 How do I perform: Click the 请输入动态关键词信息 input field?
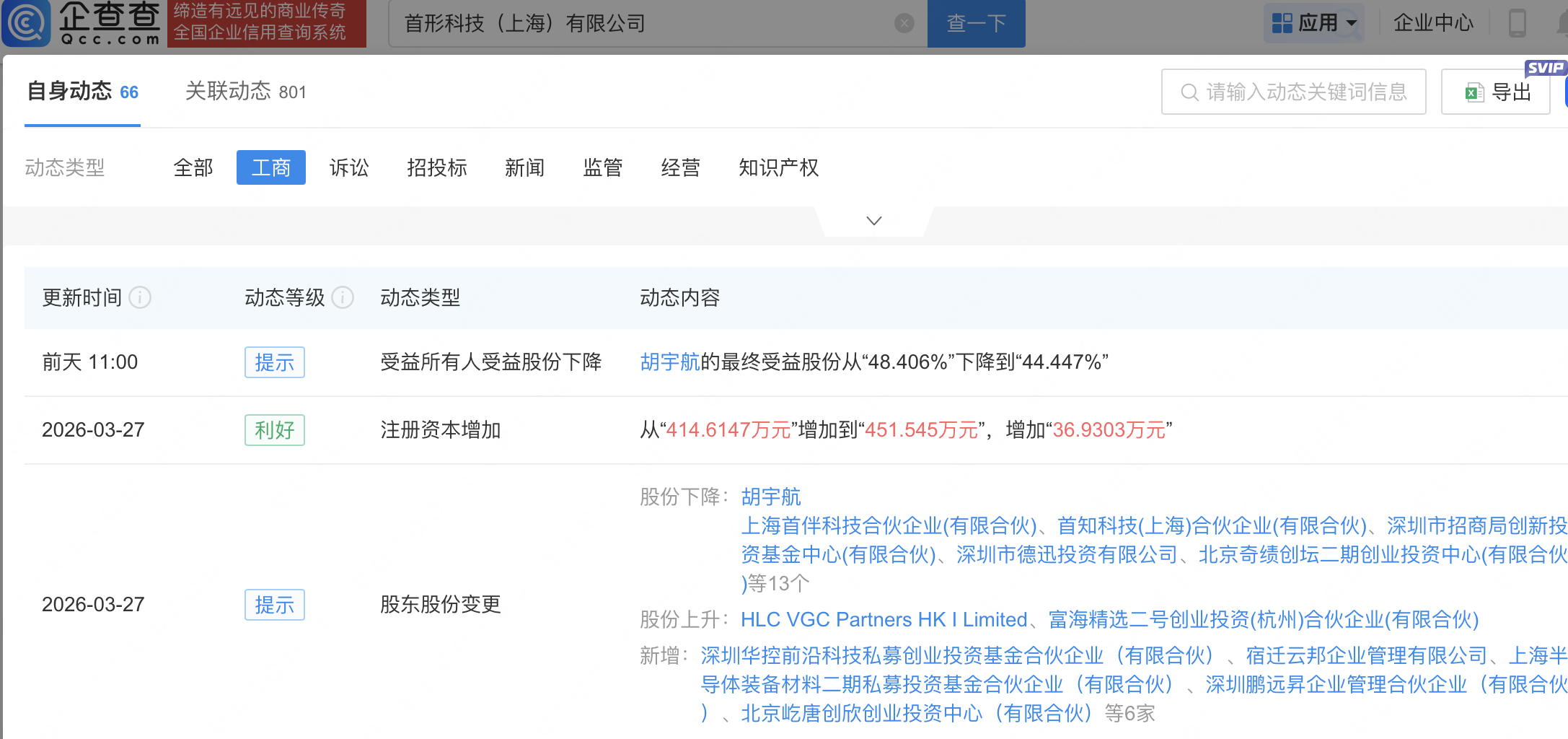(x=1305, y=92)
